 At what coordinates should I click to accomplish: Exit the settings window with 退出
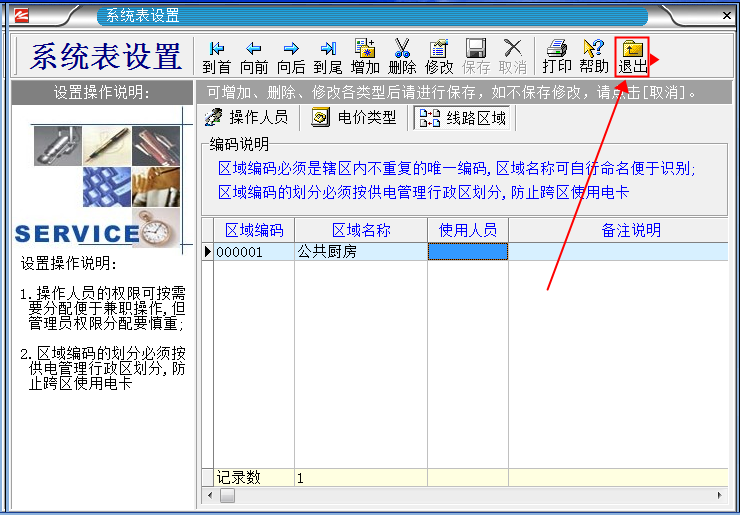[x=632, y=56]
